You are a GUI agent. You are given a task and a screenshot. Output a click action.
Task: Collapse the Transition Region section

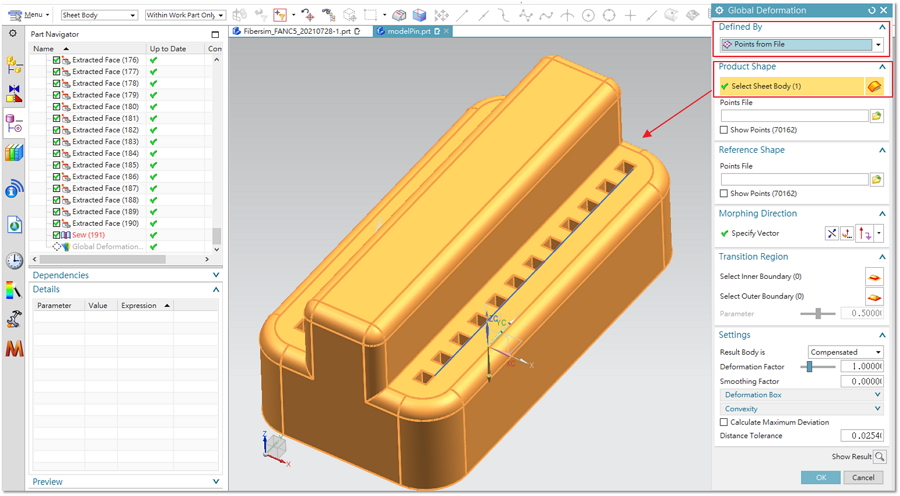pos(882,257)
